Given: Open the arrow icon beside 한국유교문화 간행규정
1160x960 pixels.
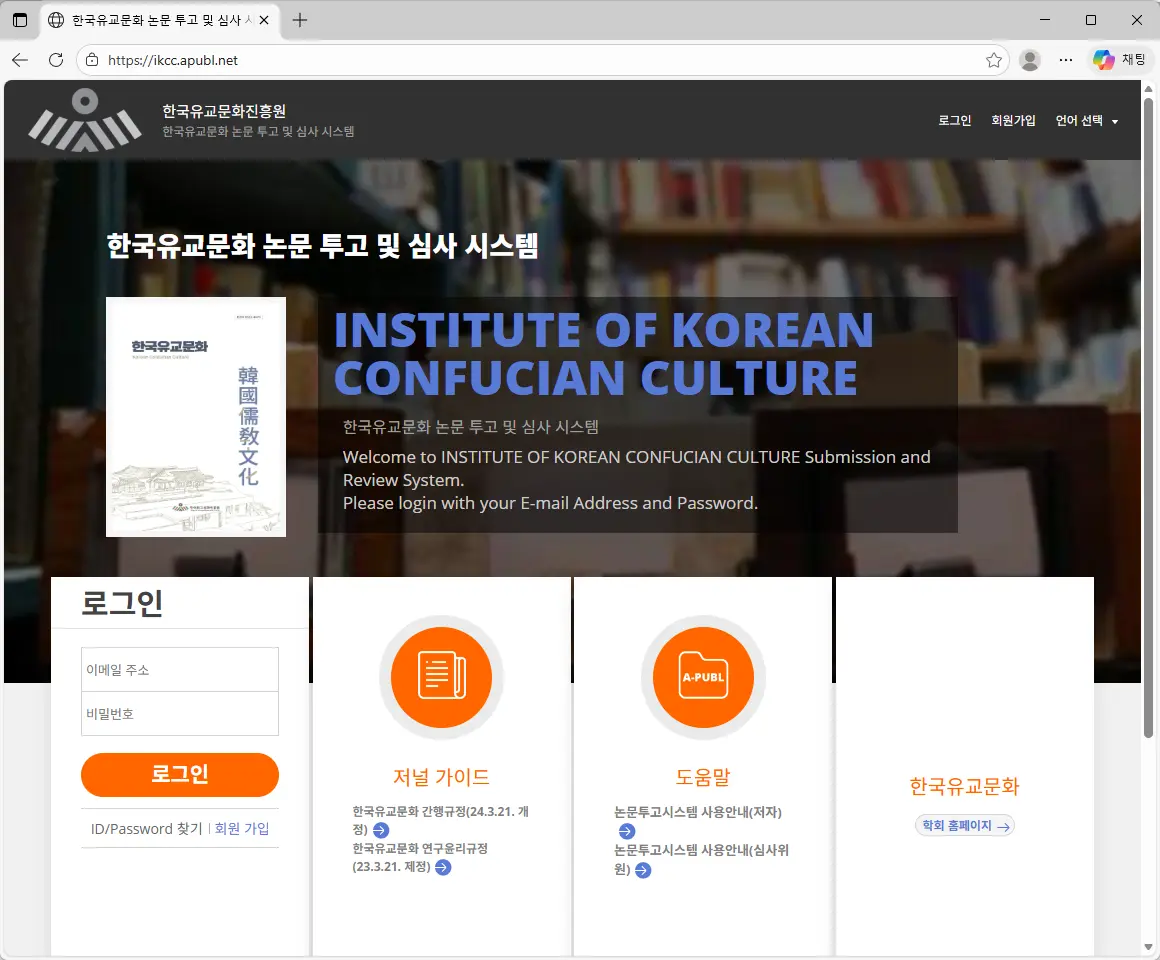Looking at the screenshot, I should click(x=381, y=830).
